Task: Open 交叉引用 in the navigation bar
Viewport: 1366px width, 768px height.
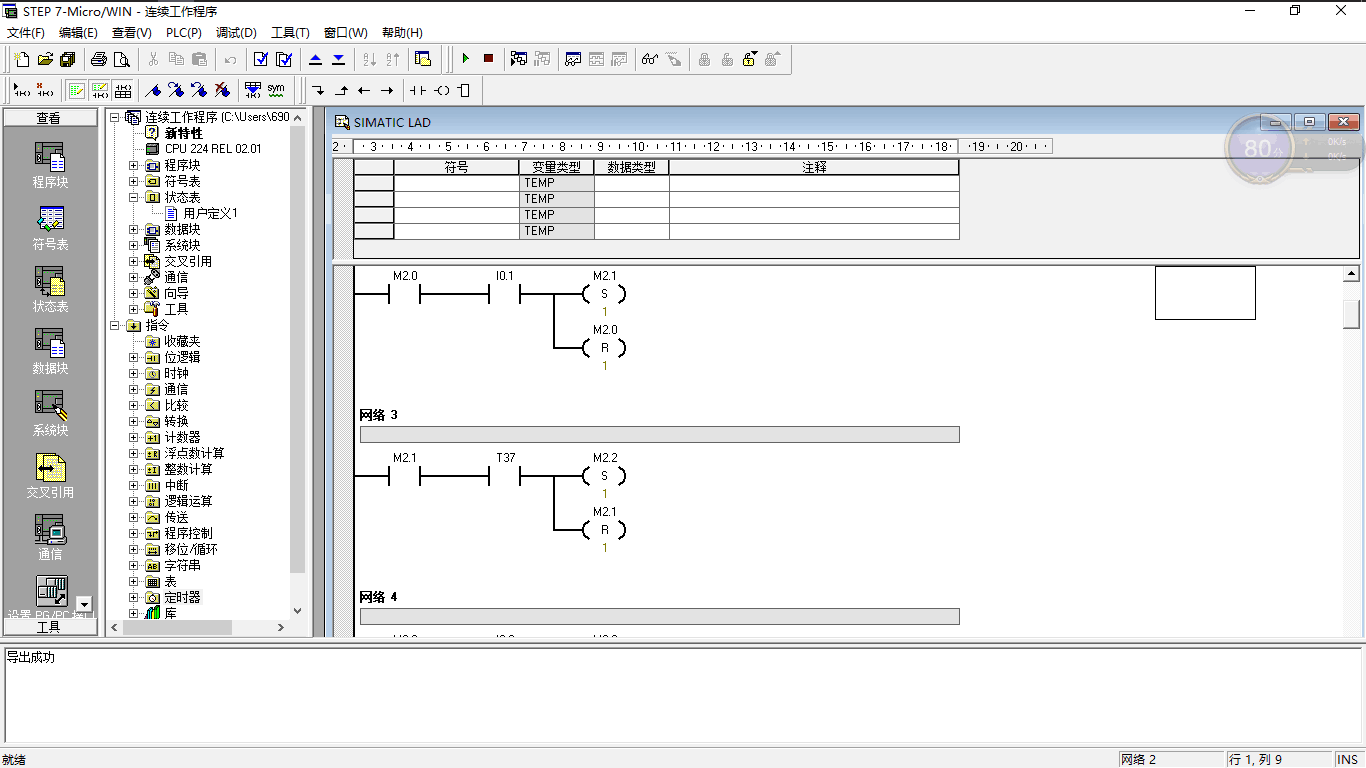Action: [x=50, y=476]
